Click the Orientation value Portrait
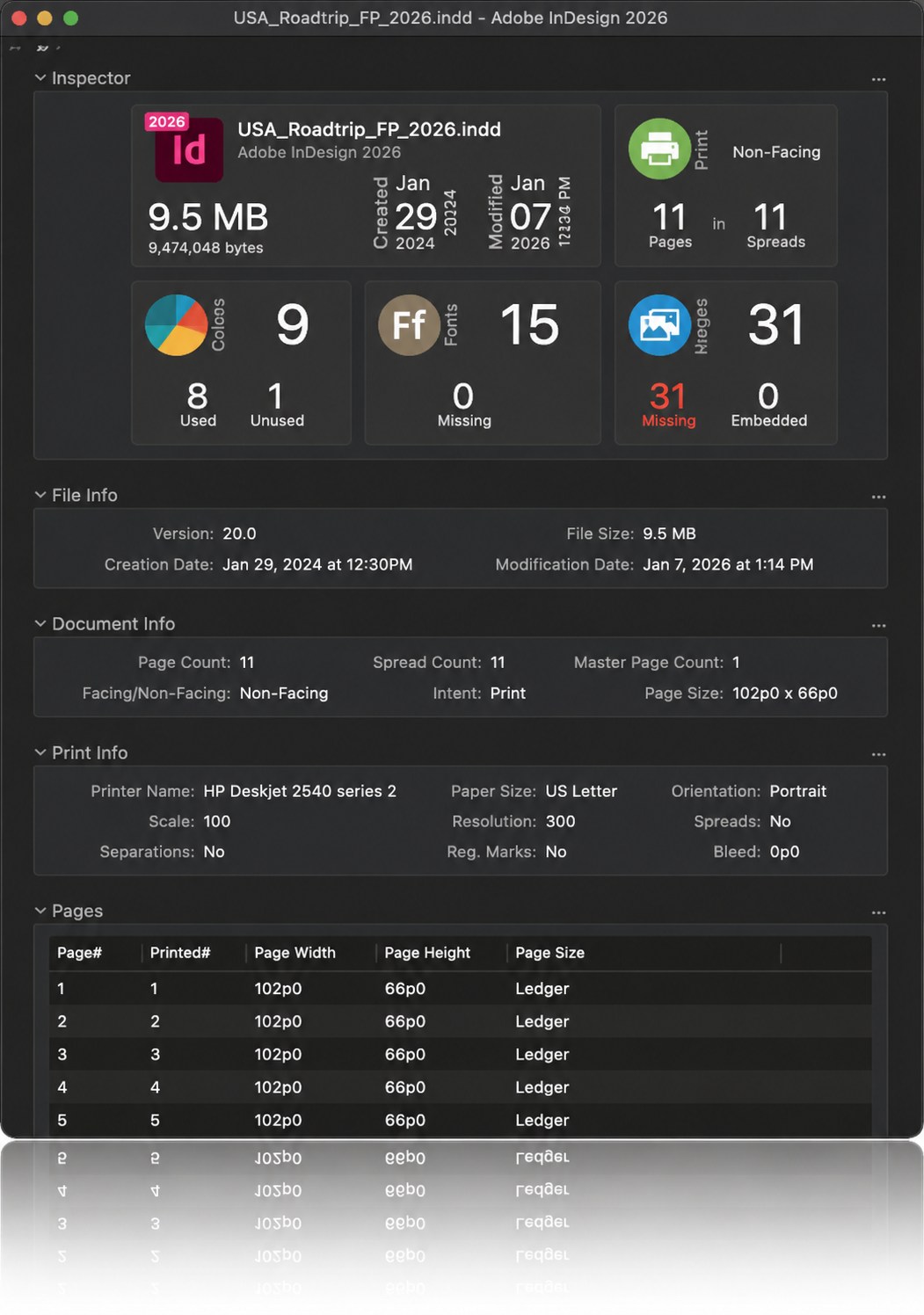Image resolution: width=924 pixels, height=1315 pixels. [x=797, y=791]
